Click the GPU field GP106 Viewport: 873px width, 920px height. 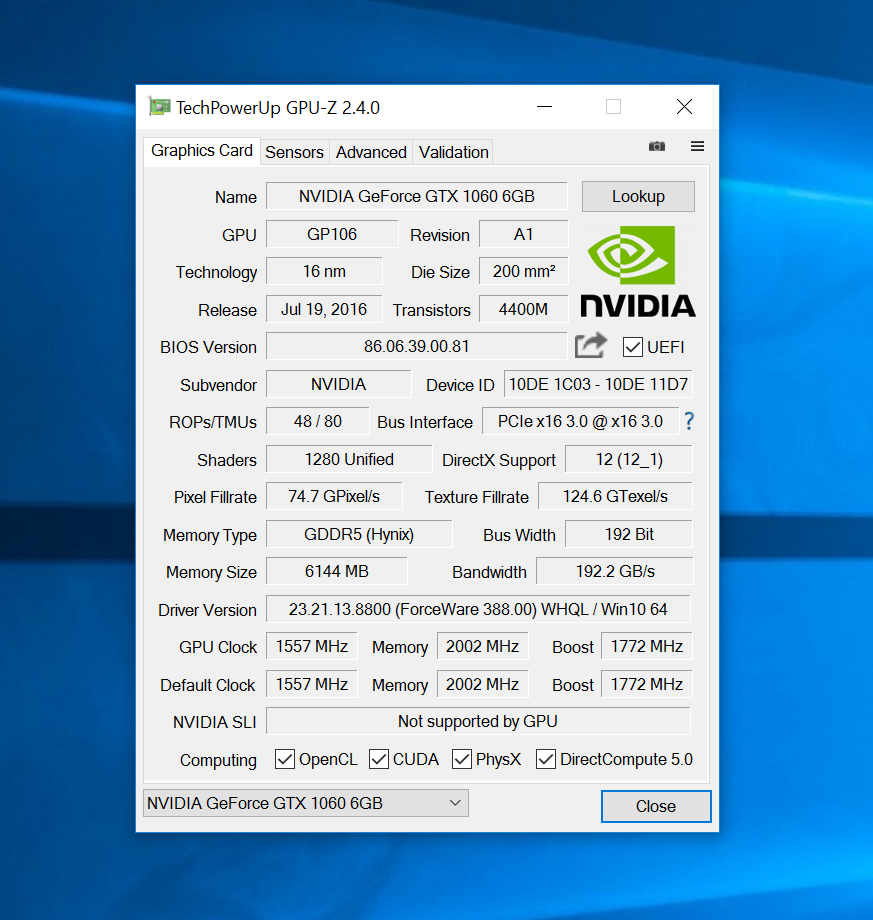tap(332, 234)
